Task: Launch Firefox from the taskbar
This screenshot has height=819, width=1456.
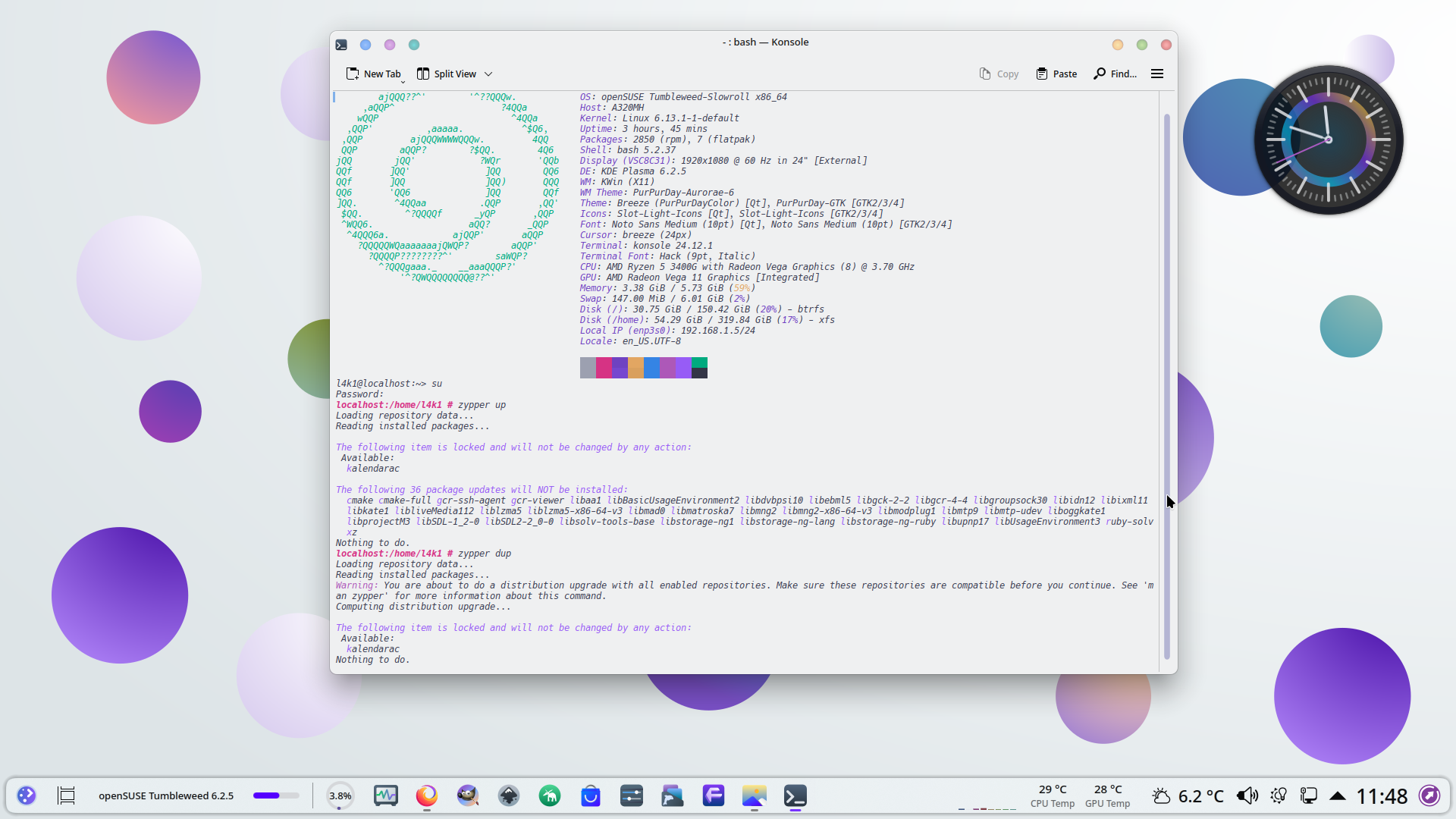Action: pos(427,795)
